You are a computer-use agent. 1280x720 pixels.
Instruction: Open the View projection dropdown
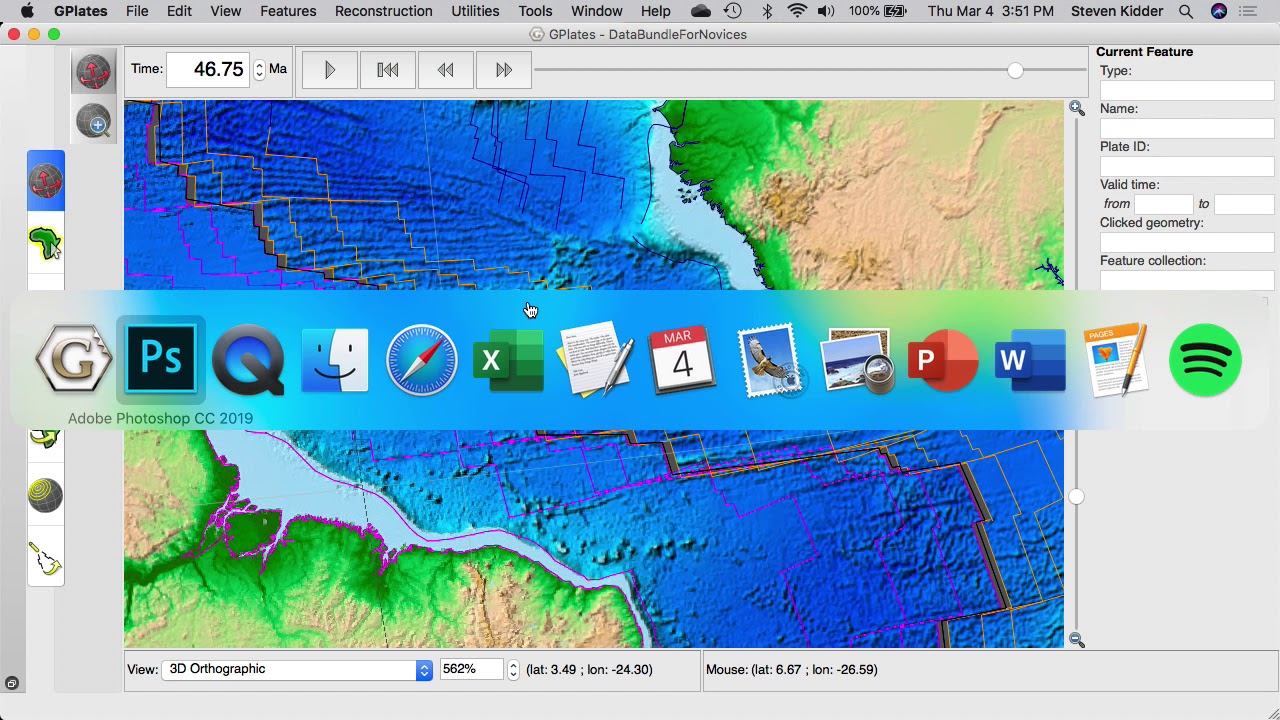(x=298, y=669)
